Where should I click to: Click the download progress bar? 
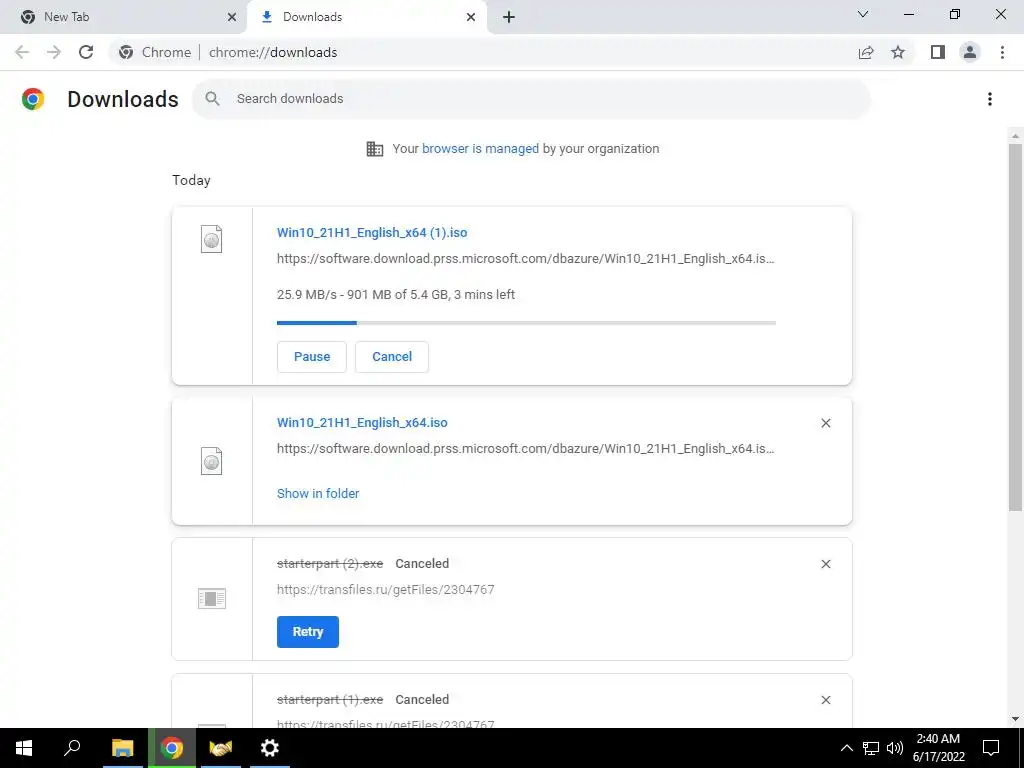pyautogui.click(x=526, y=323)
